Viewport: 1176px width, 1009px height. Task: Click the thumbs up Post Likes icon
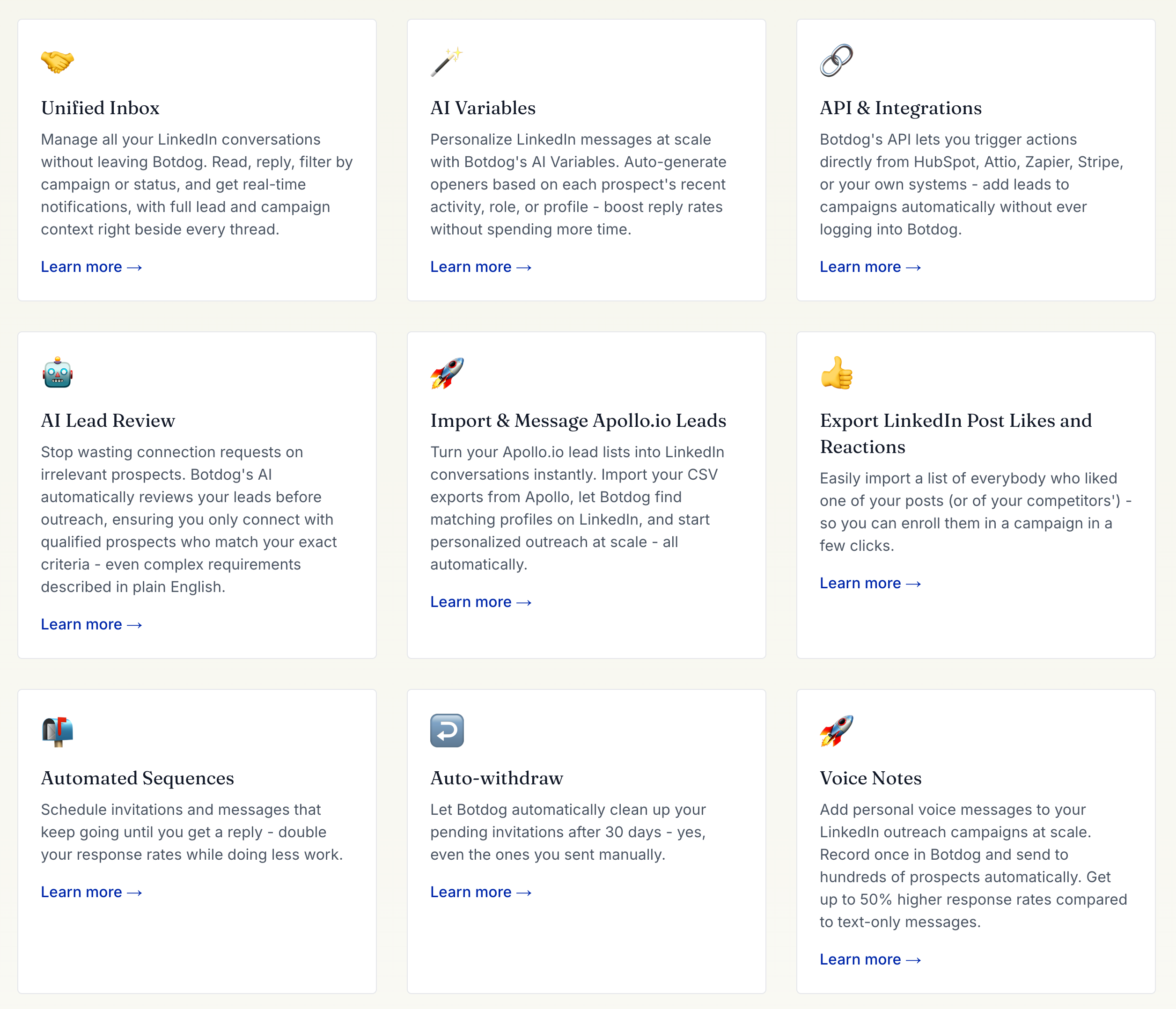tap(837, 373)
